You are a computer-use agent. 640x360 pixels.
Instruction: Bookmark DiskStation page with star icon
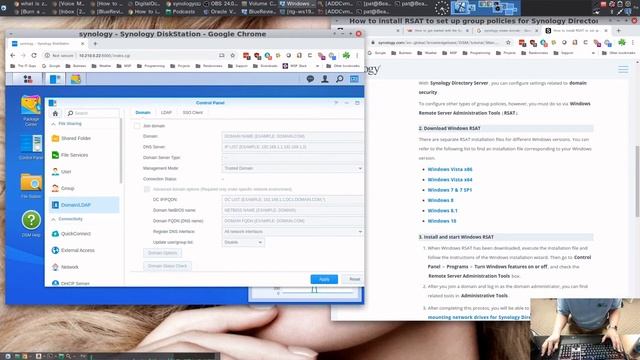(233, 56)
